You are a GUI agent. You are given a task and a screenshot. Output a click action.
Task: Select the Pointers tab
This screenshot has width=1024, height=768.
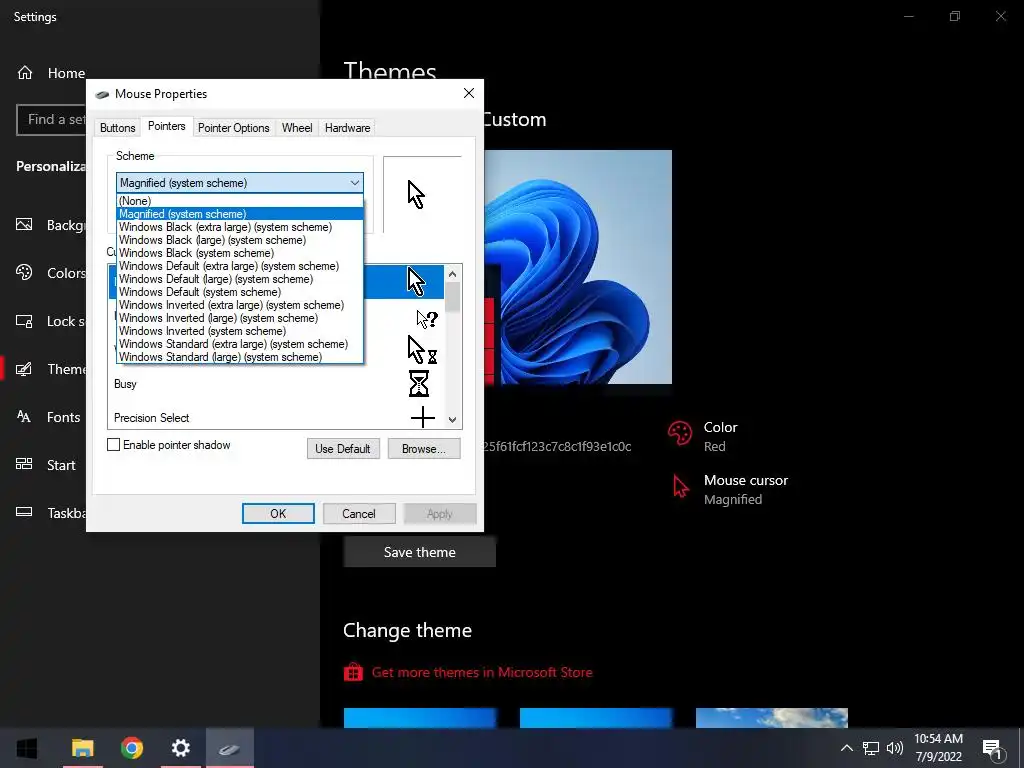167,126
